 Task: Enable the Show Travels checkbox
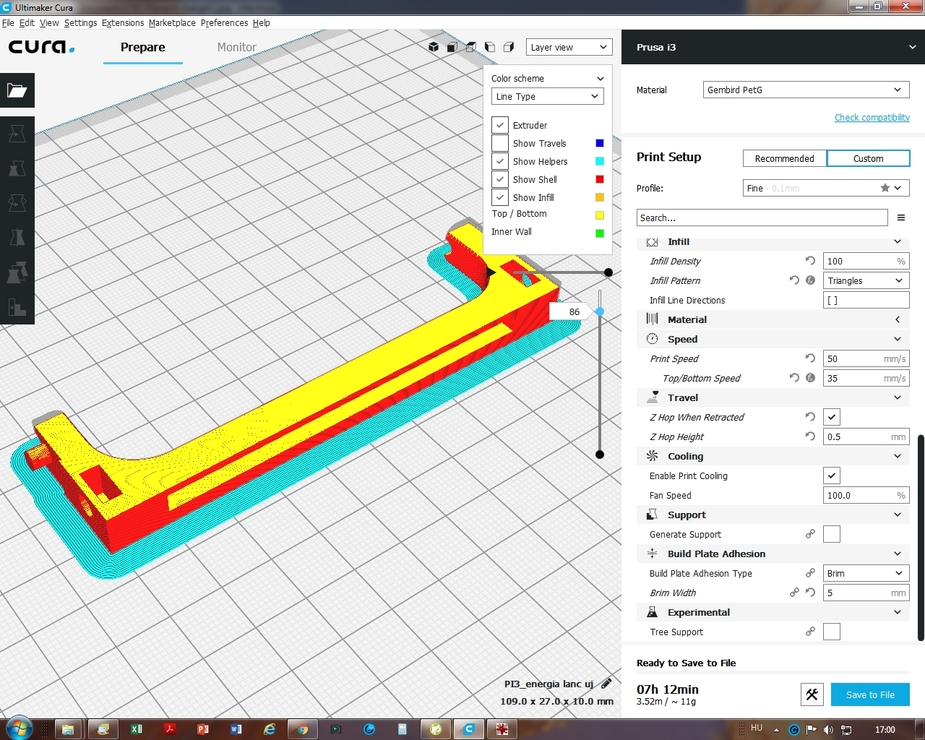500,144
